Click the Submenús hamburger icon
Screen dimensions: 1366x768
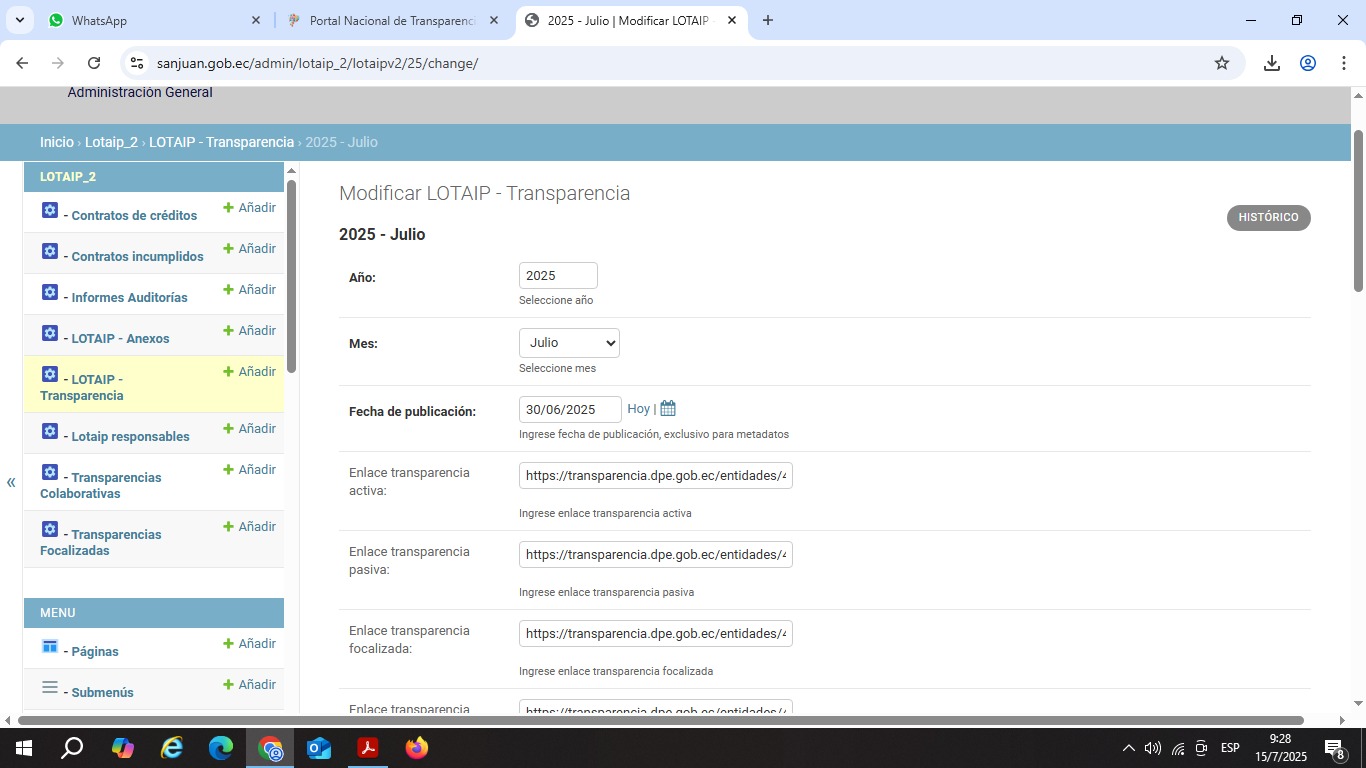50,688
